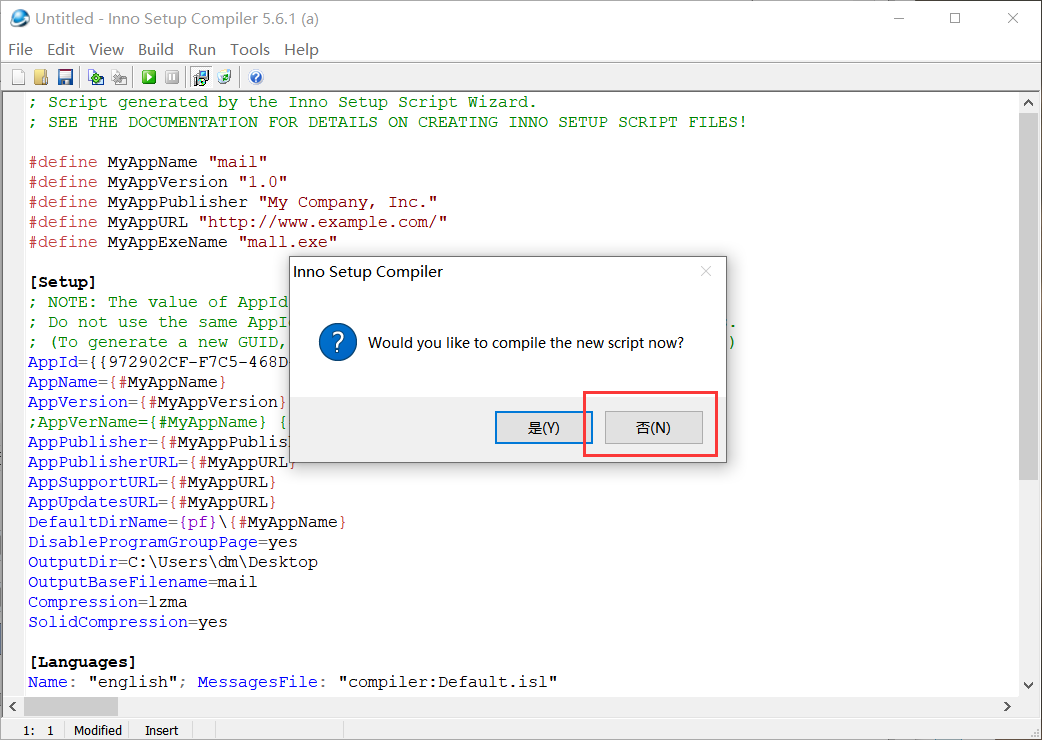Click the MyAppURL define line
Screen dimensions: 1042x740
238,222
